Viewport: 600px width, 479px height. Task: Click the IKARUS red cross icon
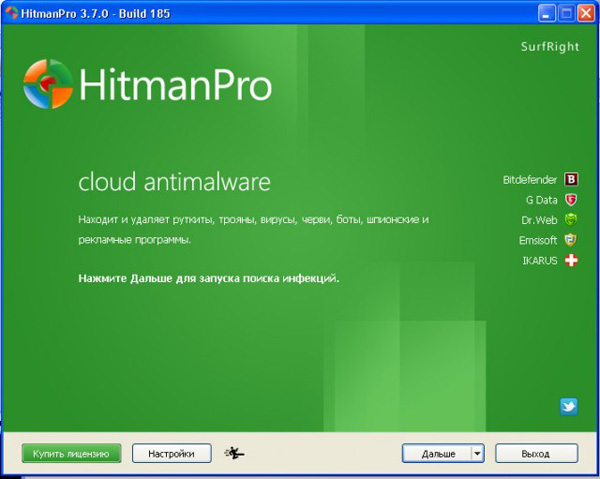(x=572, y=260)
